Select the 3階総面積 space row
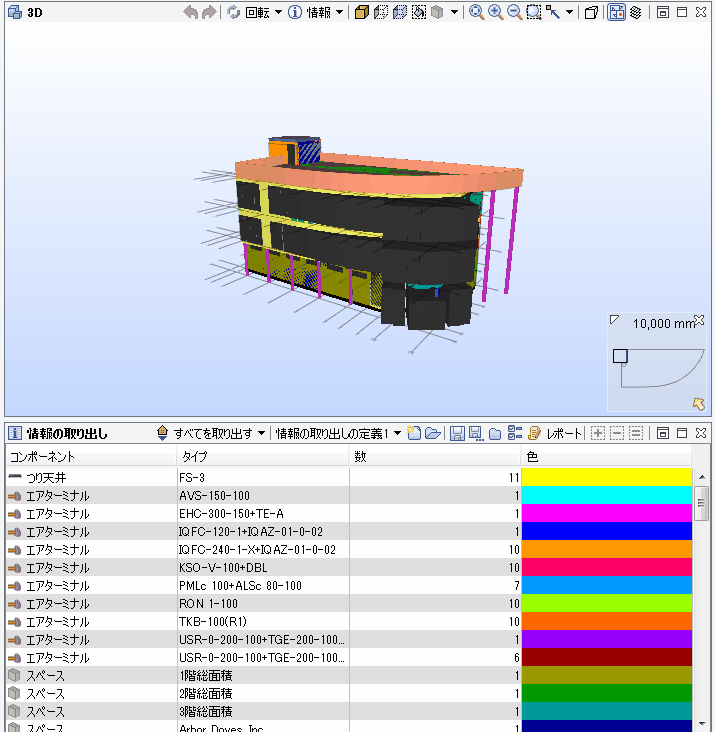This screenshot has width=715, height=732. (x=349, y=711)
